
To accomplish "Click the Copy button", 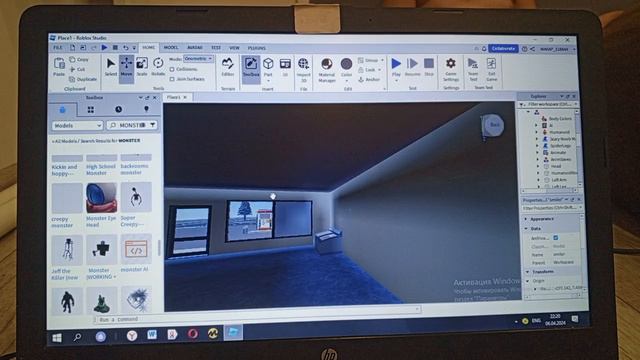I will [x=79, y=60].
